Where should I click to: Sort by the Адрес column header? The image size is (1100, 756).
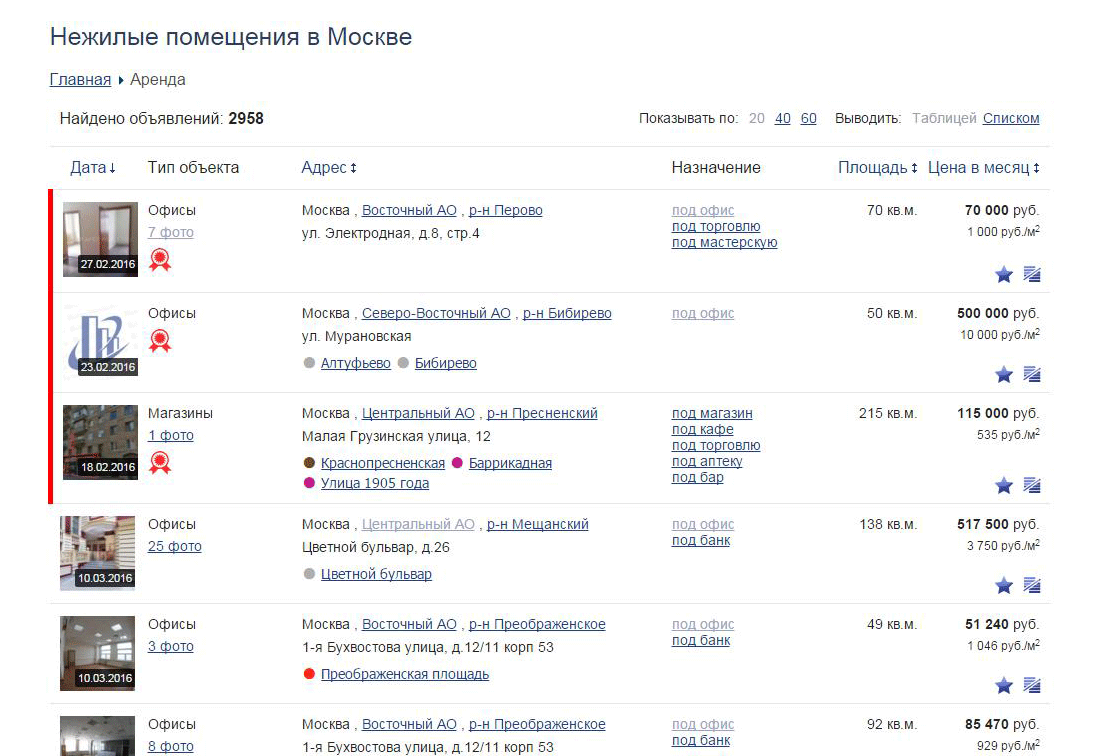[x=328, y=168]
